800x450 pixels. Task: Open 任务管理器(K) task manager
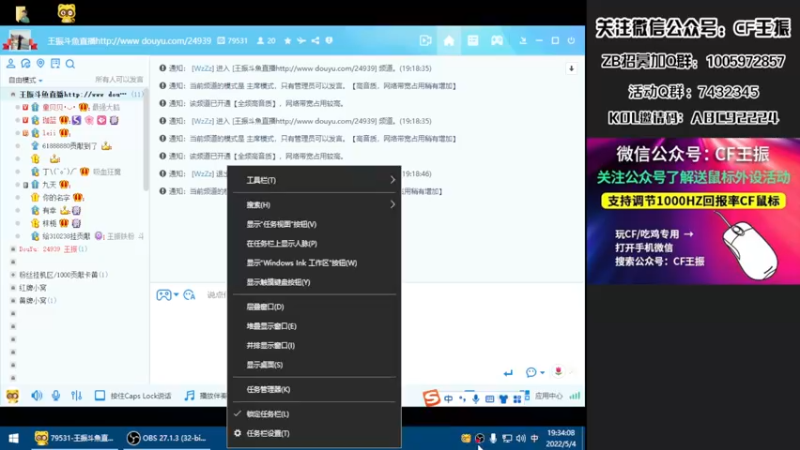coord(314,389)
